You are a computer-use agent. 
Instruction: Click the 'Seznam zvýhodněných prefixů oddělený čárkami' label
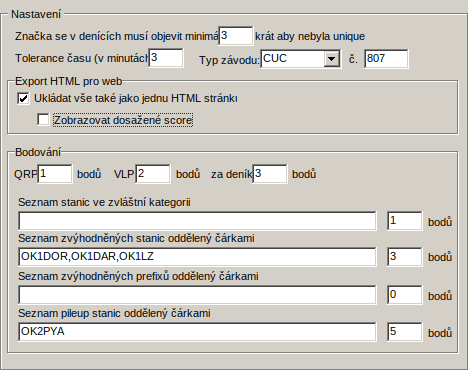click(138, 276)
